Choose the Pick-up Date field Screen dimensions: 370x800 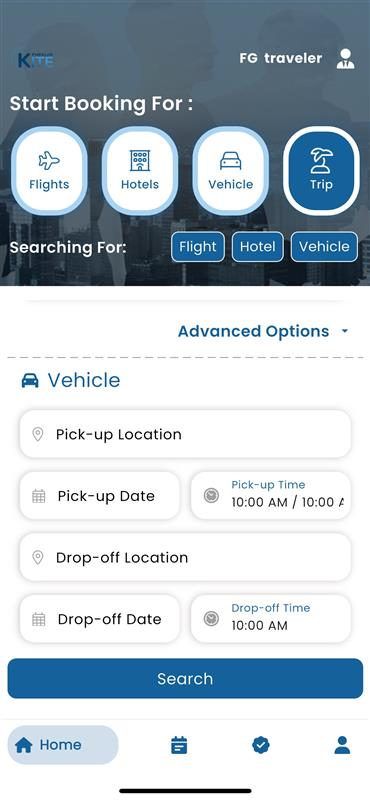click(x=100, y=495)
